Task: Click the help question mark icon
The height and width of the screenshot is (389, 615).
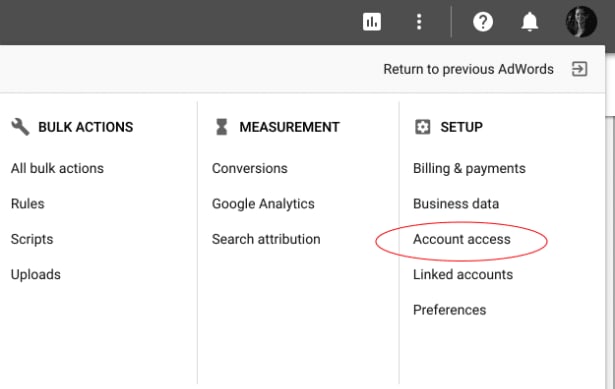Action: 483,22
